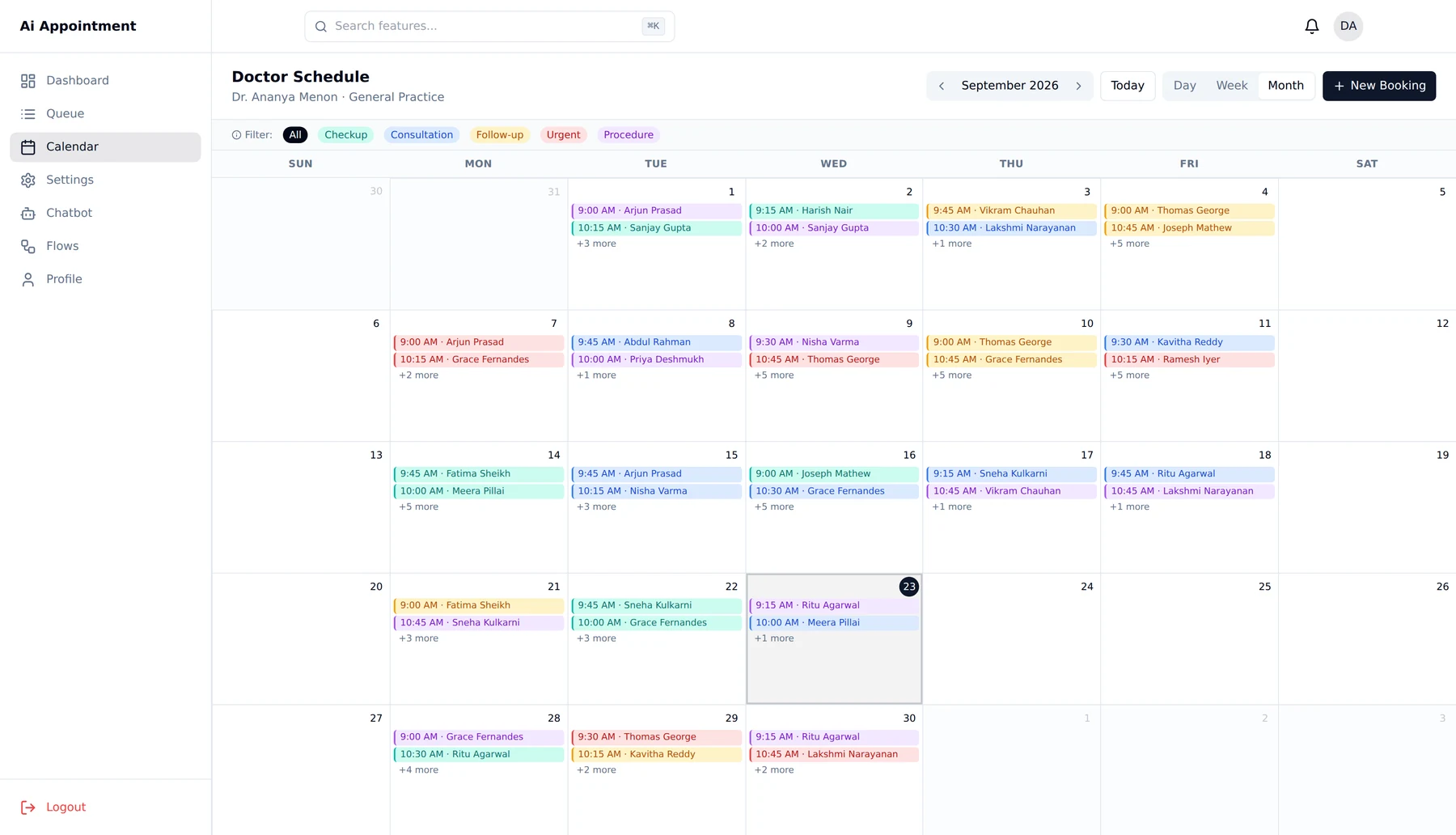Open Profile menu item
Screen dimensions: 1456x835
point(105,280)
